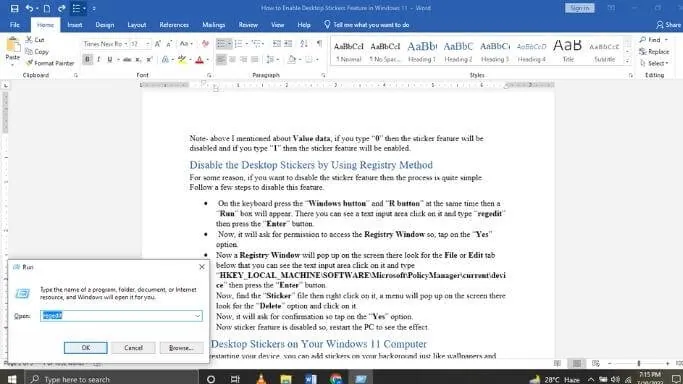Open Chrome from the Windows taskbar

click(x=336, y=379)
